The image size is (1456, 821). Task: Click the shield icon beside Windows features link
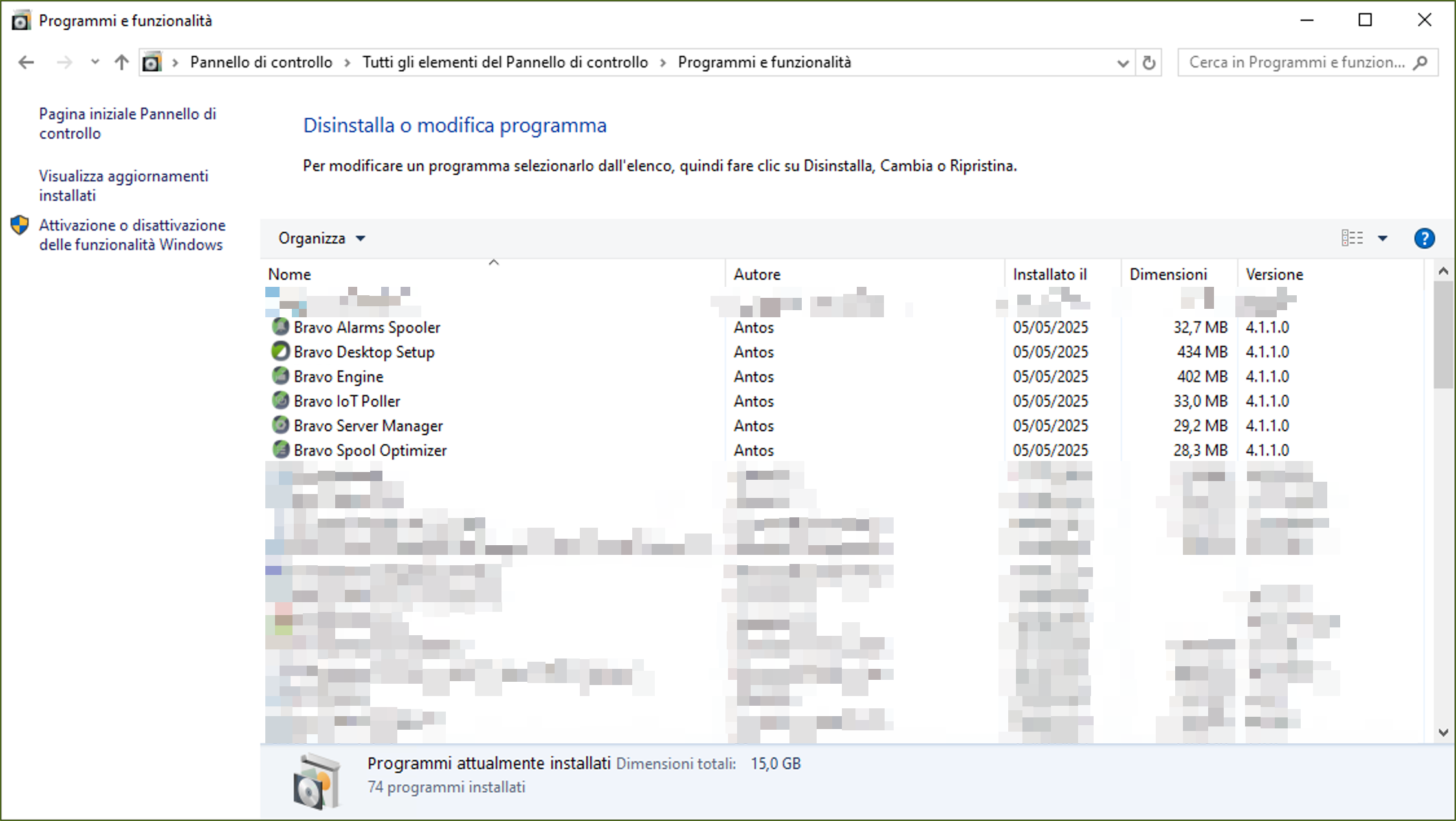click(x=20, y=225)
